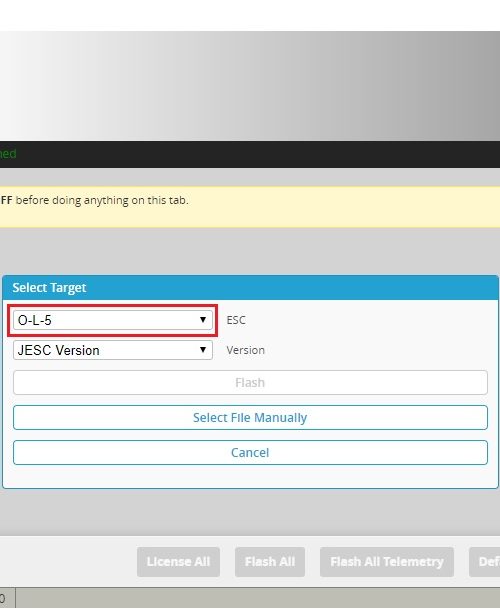
Task: Click the Flash All button
Action: (x=270, y=562)
